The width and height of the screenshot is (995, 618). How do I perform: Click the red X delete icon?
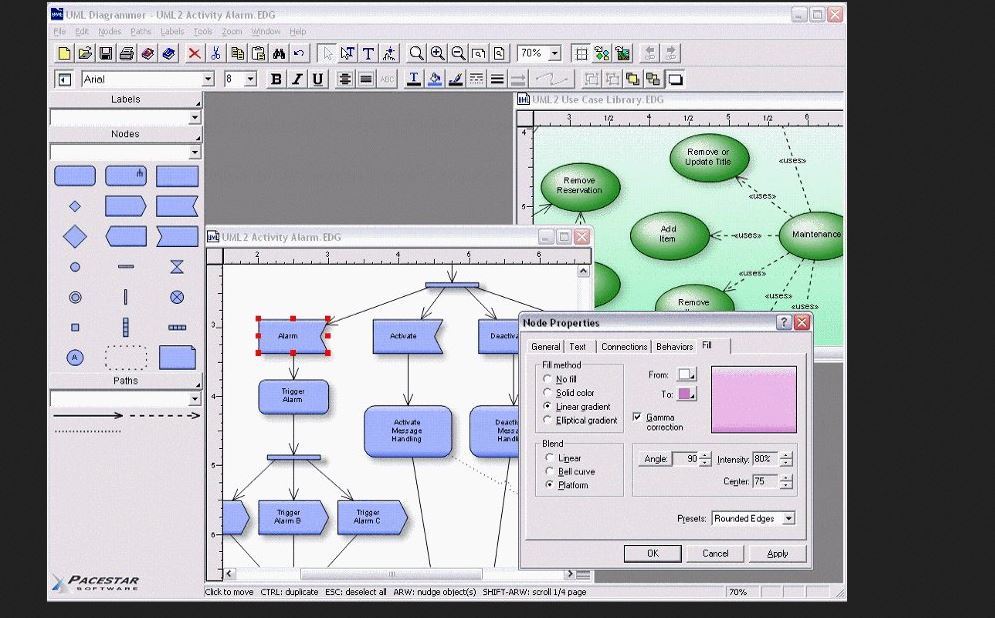tap(194, 53)
